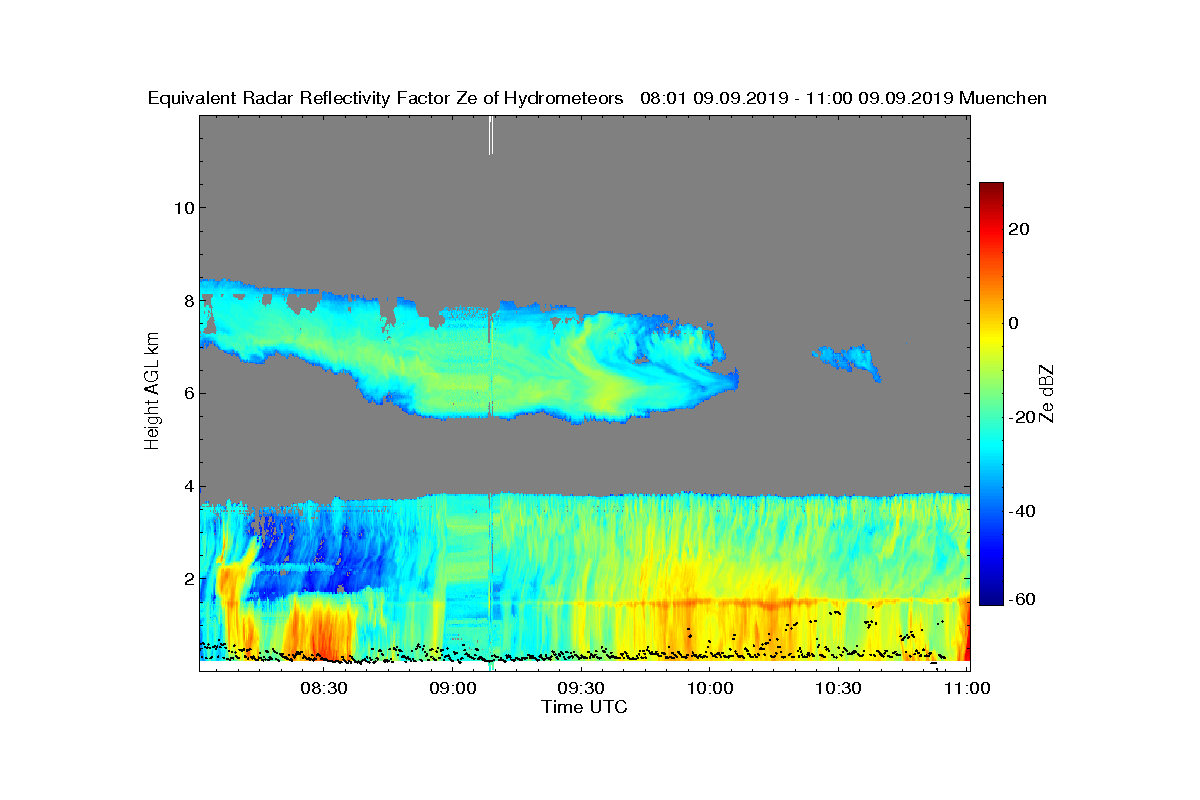Image resolution: width=1200 pixels, height=800 pixels.
Task: Click the 09:00 time tick label
Action: (453, 688)
